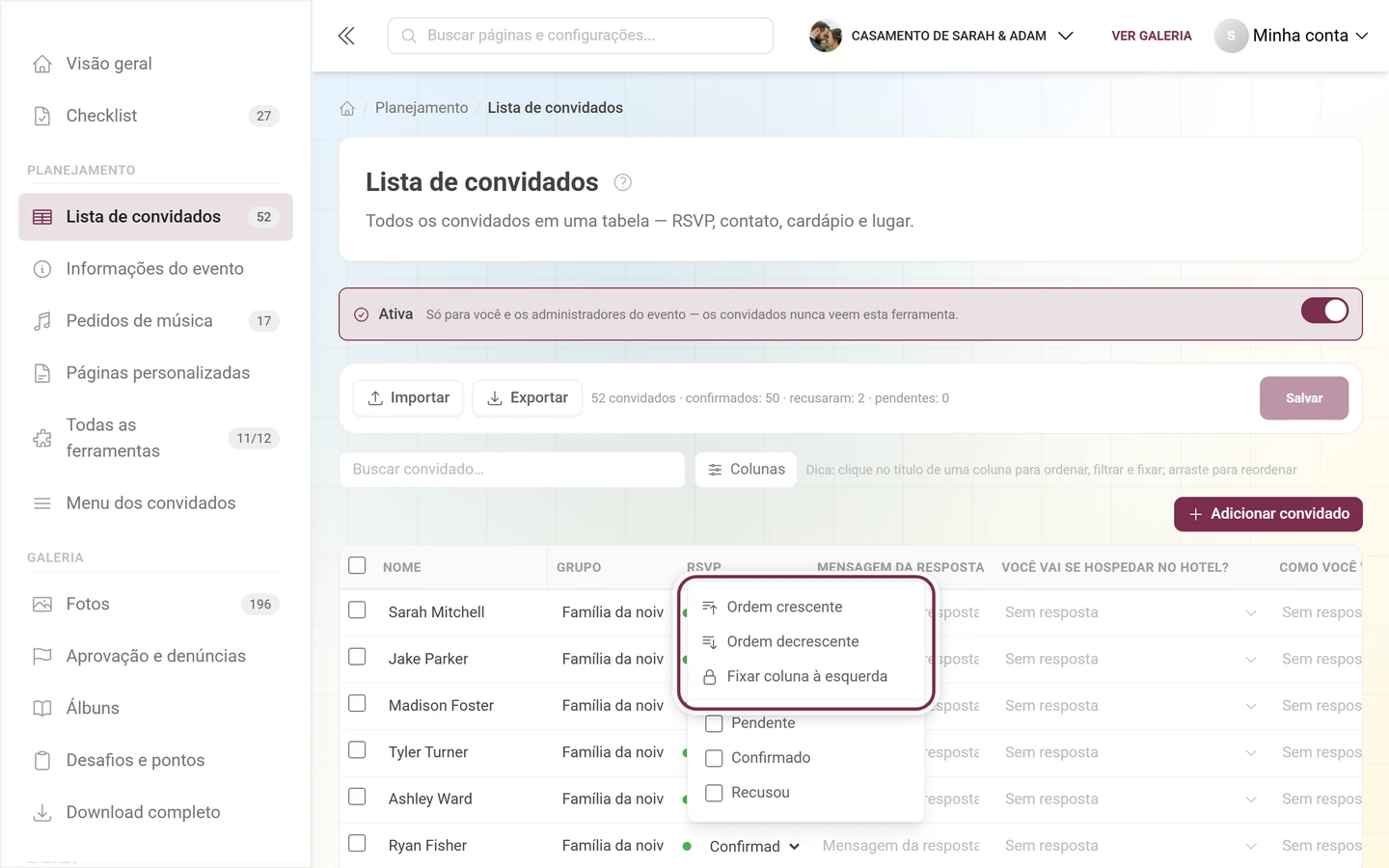1389x868 pixels.
Task: Open Lista de convidados in the sidebar
Action: coord(155,217)
